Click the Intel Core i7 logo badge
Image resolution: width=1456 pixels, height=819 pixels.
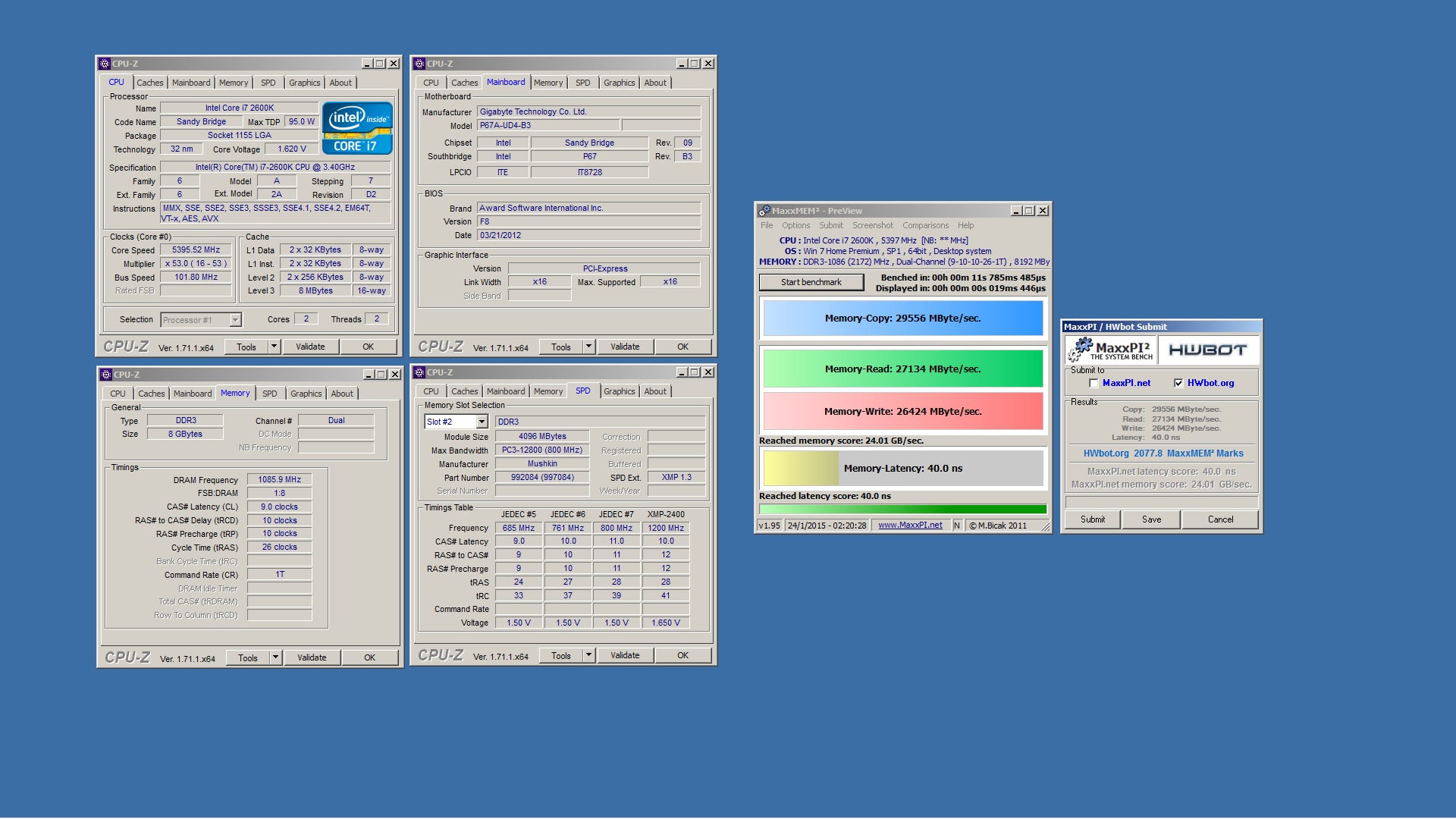(357, 128)
